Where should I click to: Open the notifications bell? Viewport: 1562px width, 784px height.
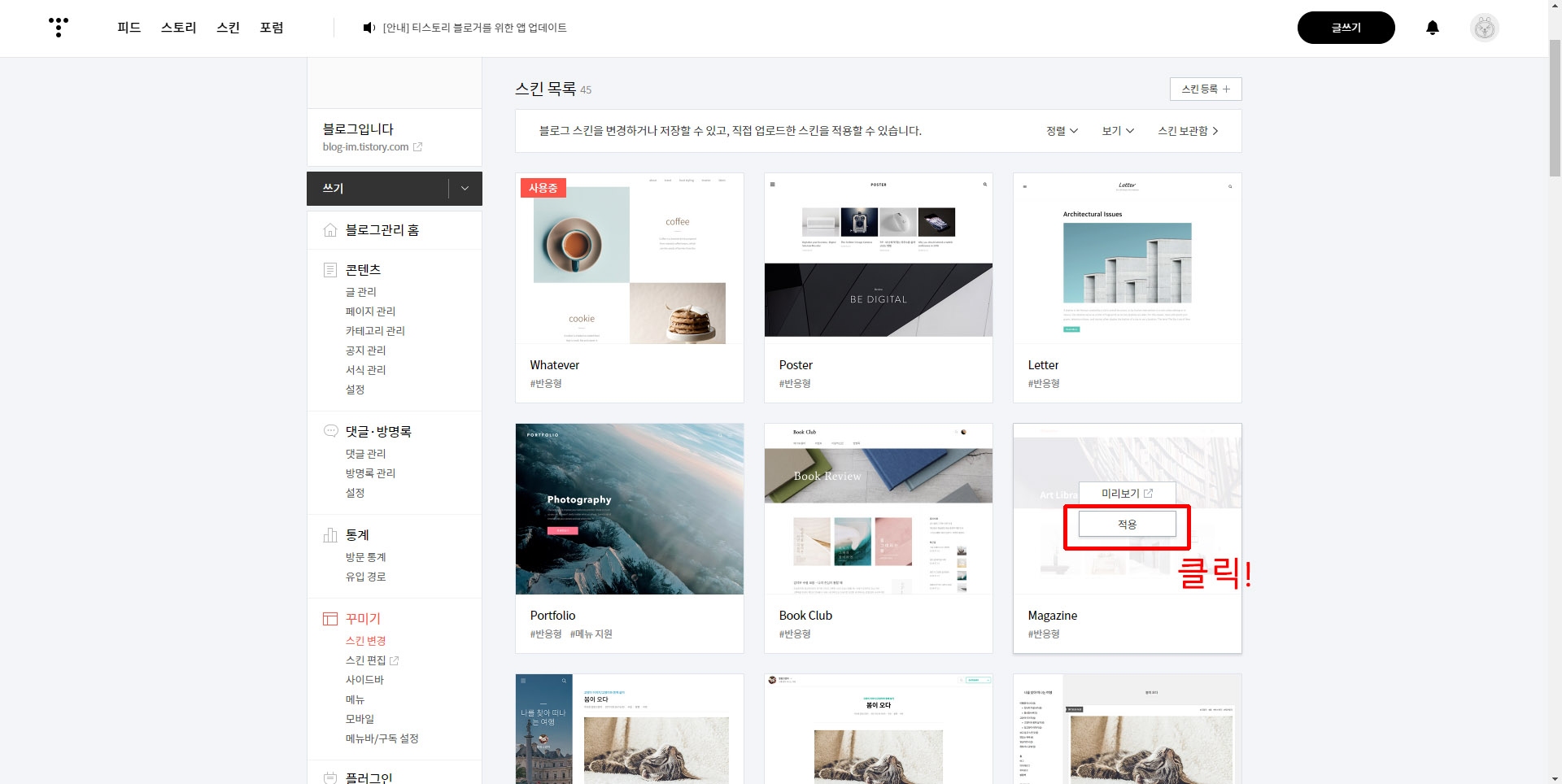[x=1433, y=28]
